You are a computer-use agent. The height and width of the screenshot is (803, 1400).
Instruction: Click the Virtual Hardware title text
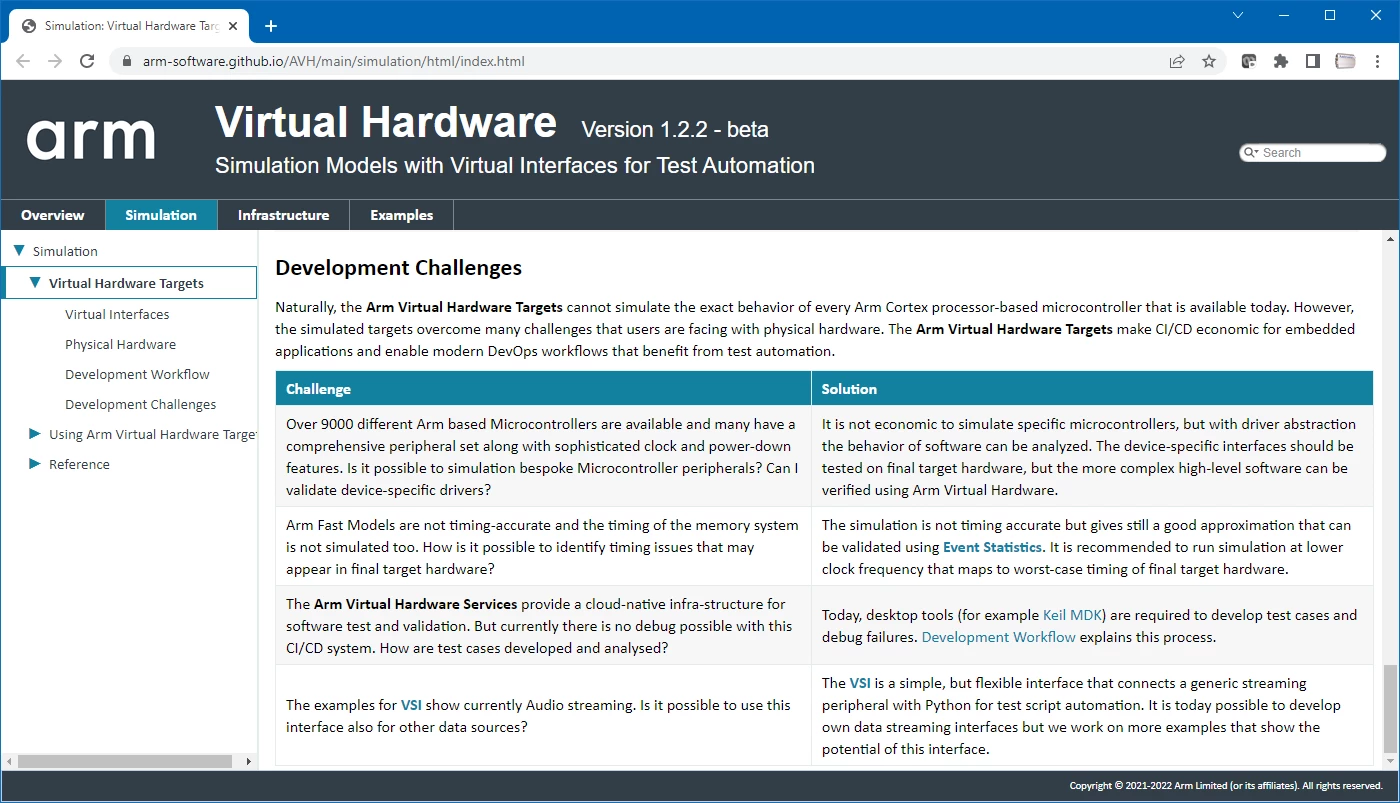click(386, 123)
